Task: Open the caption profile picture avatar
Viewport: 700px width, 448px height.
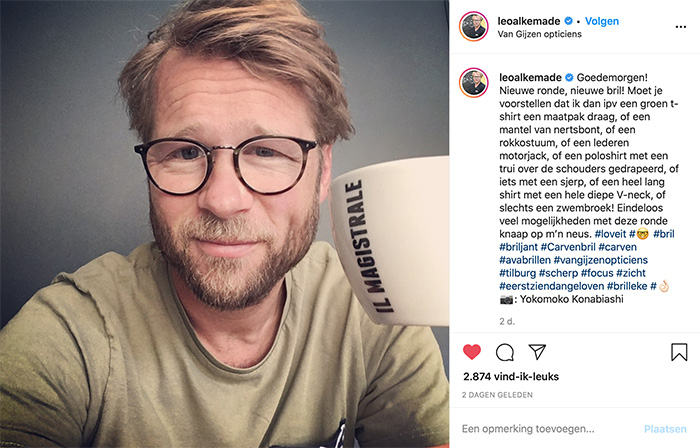Action: (474, 83)
